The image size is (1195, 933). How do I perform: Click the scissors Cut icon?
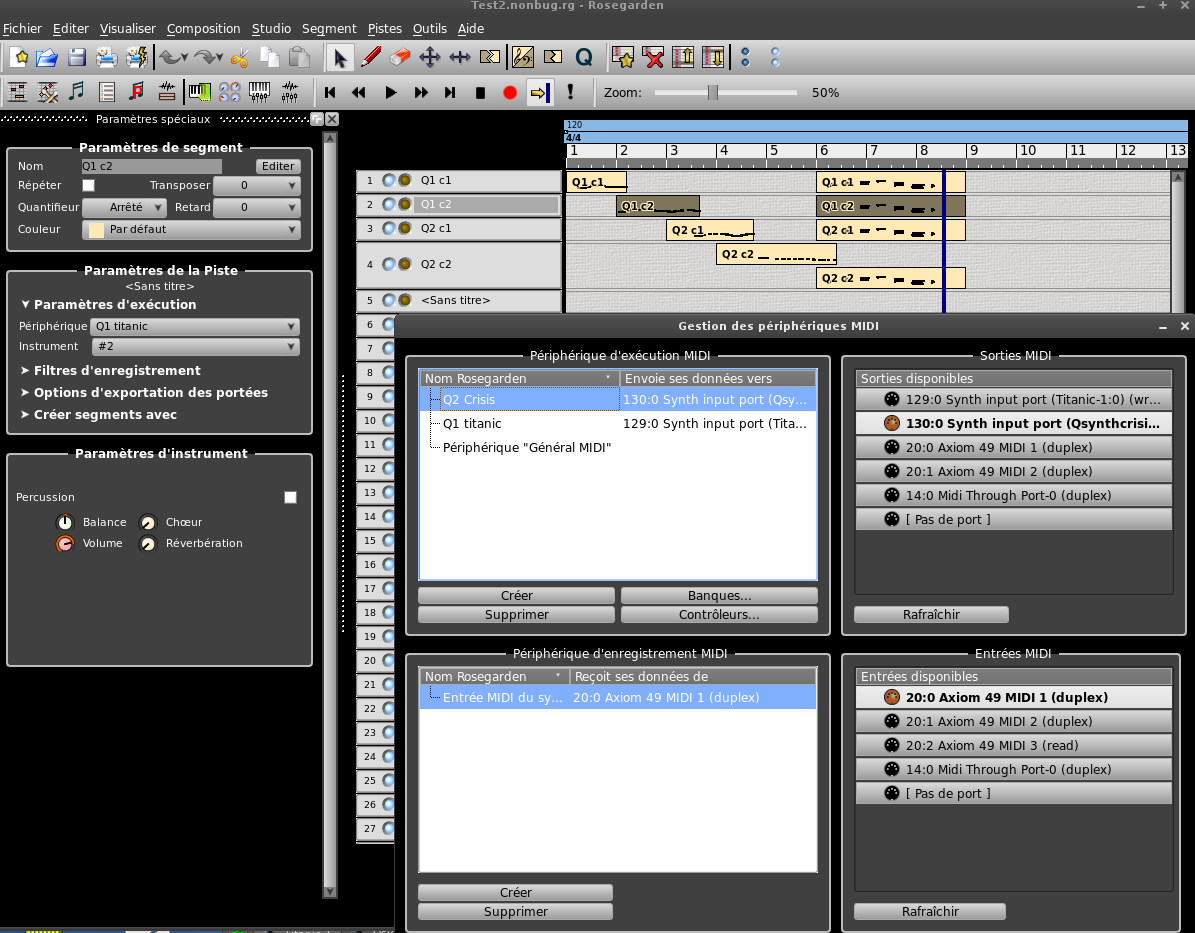pyautogui.click(x=239, y=58)
